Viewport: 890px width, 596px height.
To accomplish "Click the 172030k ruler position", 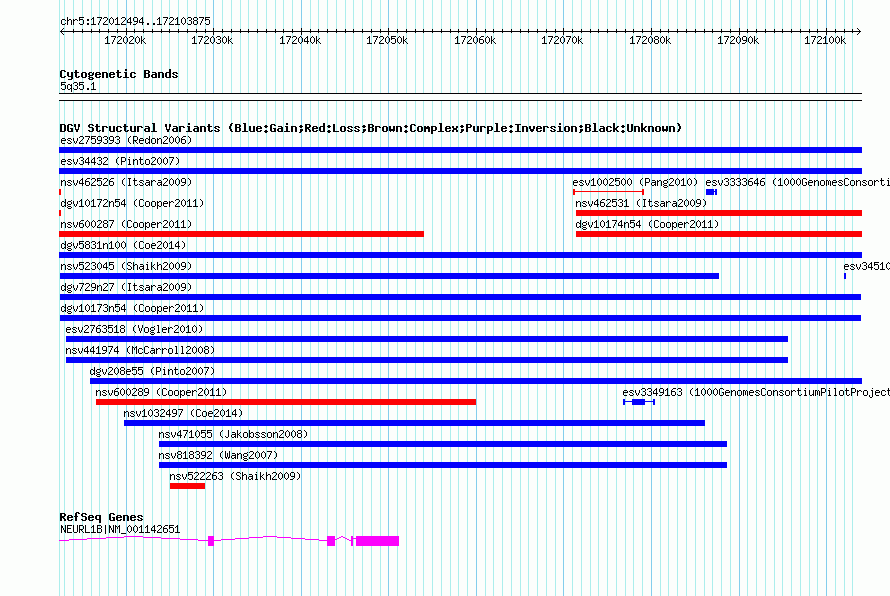I will tap(212, 40).
